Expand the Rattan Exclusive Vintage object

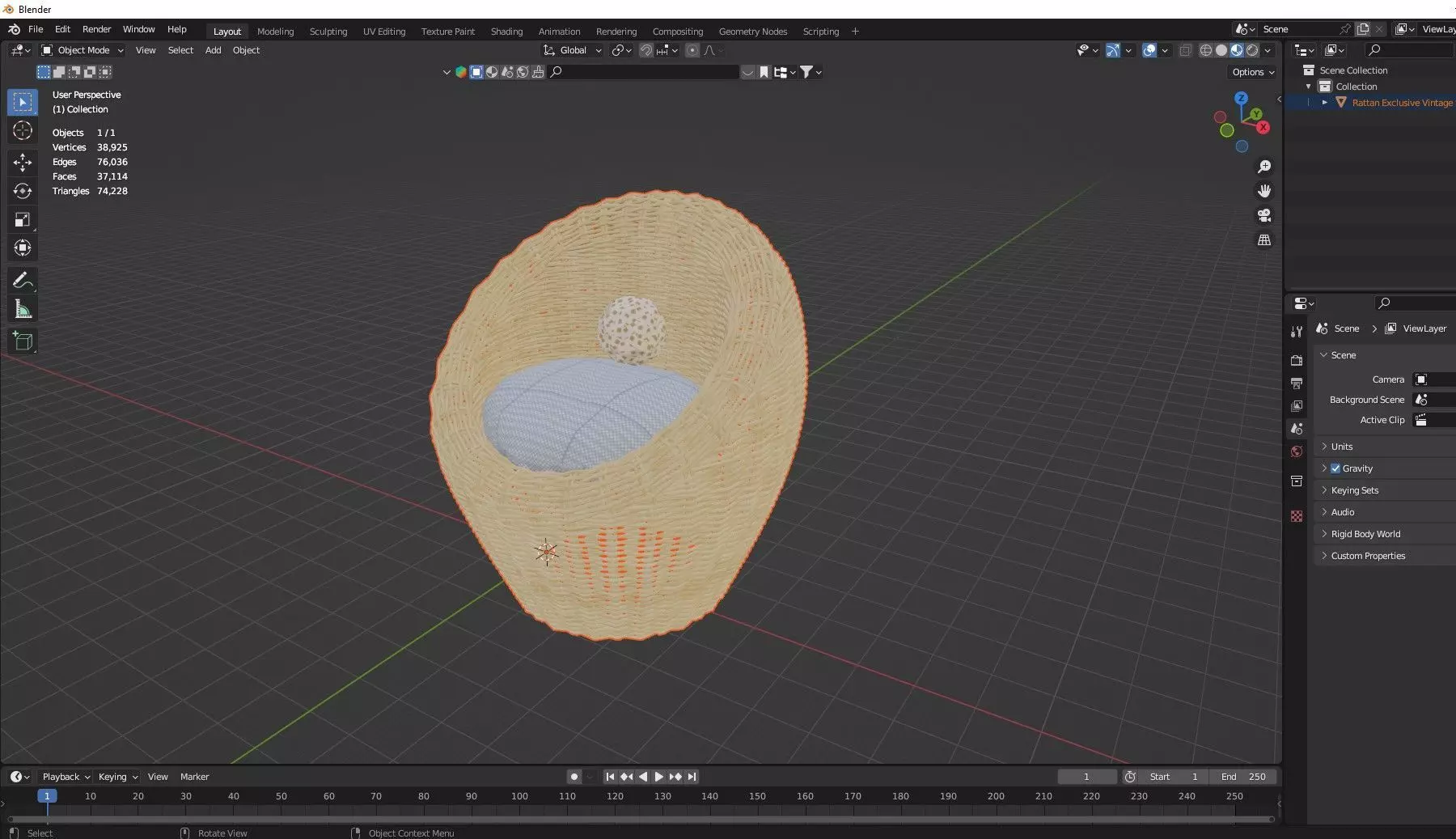point(1324,103)
